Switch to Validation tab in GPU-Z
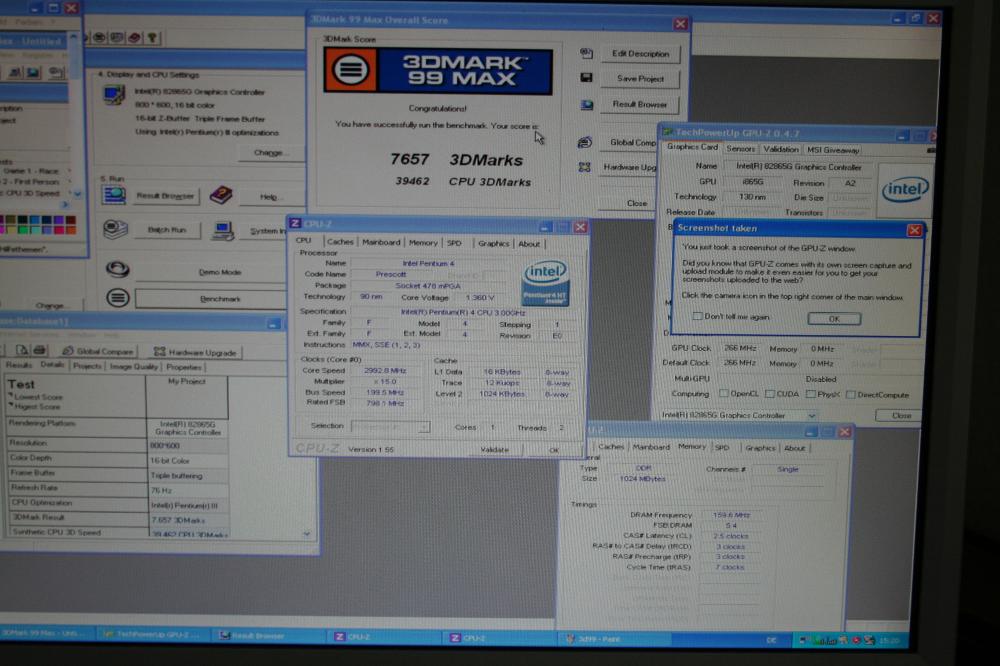The width and height of the screenshot is (1000, 666). pos(781,149)
